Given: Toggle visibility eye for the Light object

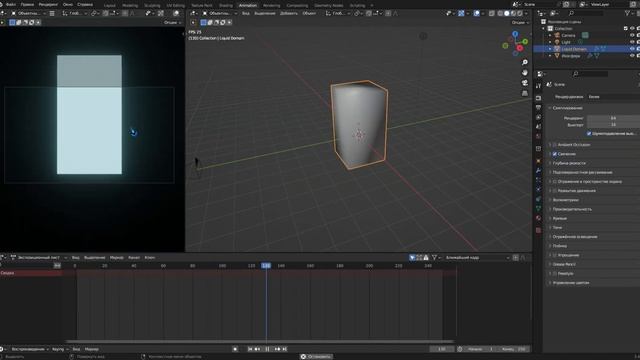Looking at the screenshot, I should pos(632,42).
